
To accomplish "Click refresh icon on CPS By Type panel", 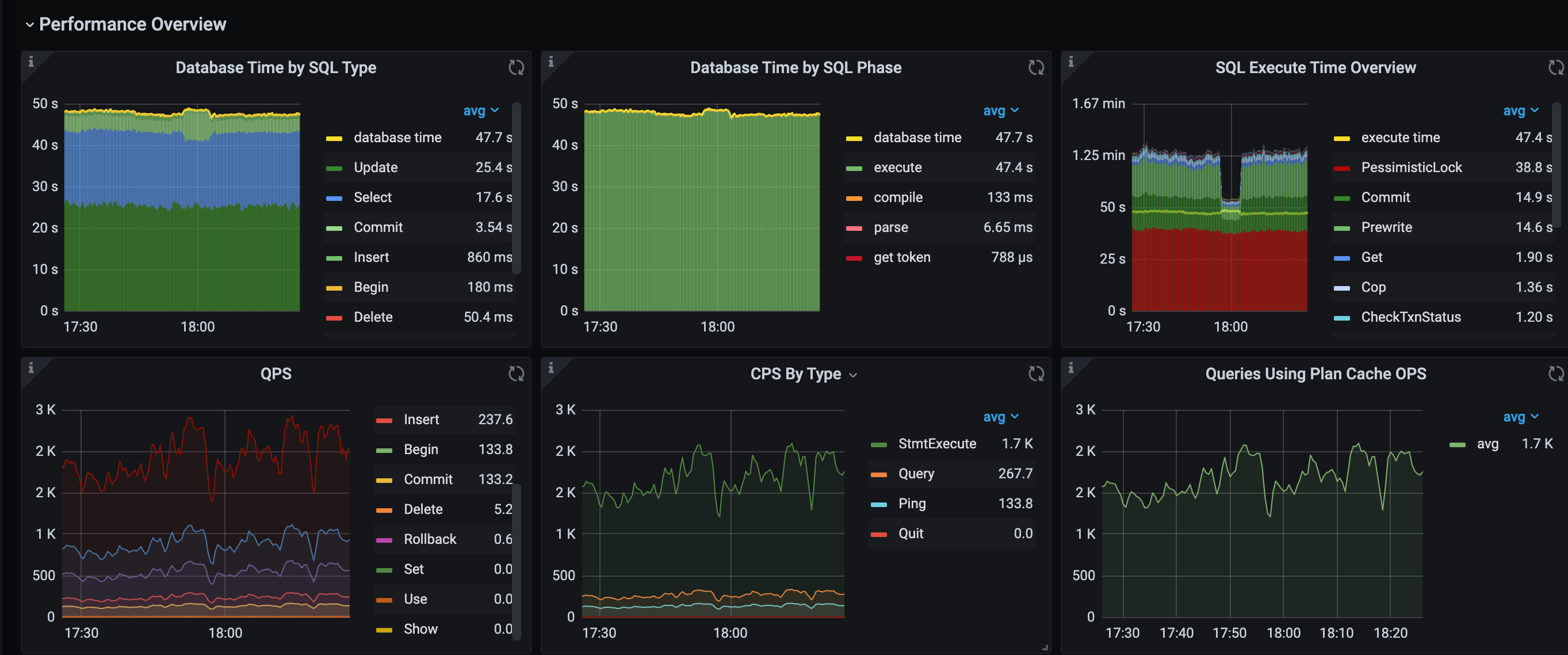I will 1036,374.
